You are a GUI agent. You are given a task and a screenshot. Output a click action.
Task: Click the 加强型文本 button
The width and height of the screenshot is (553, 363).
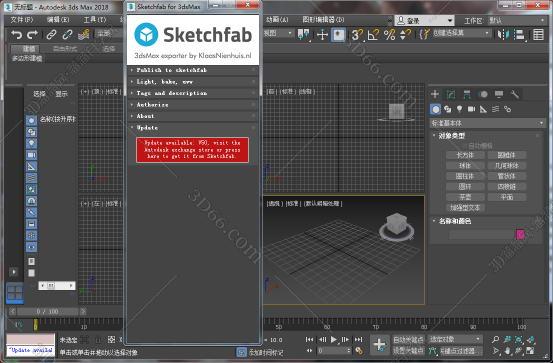pos(465,208)
